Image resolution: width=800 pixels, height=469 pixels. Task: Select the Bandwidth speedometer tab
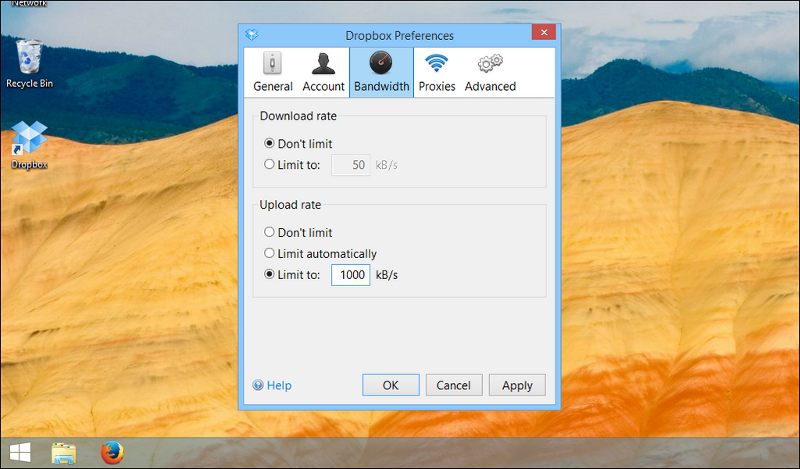tap(381, 72)
